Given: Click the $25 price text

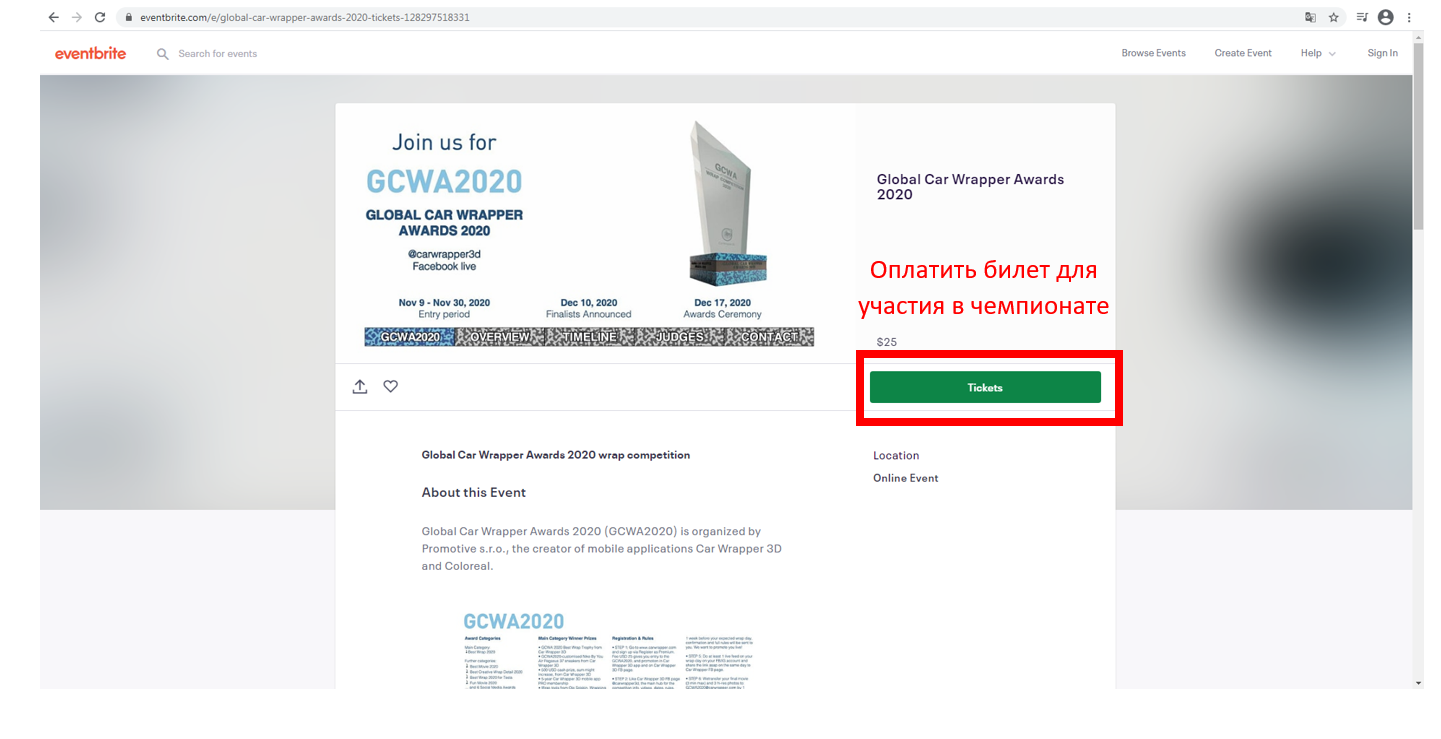Looking at the screenshot, I should pyautogui.click(x=887, y=342).
